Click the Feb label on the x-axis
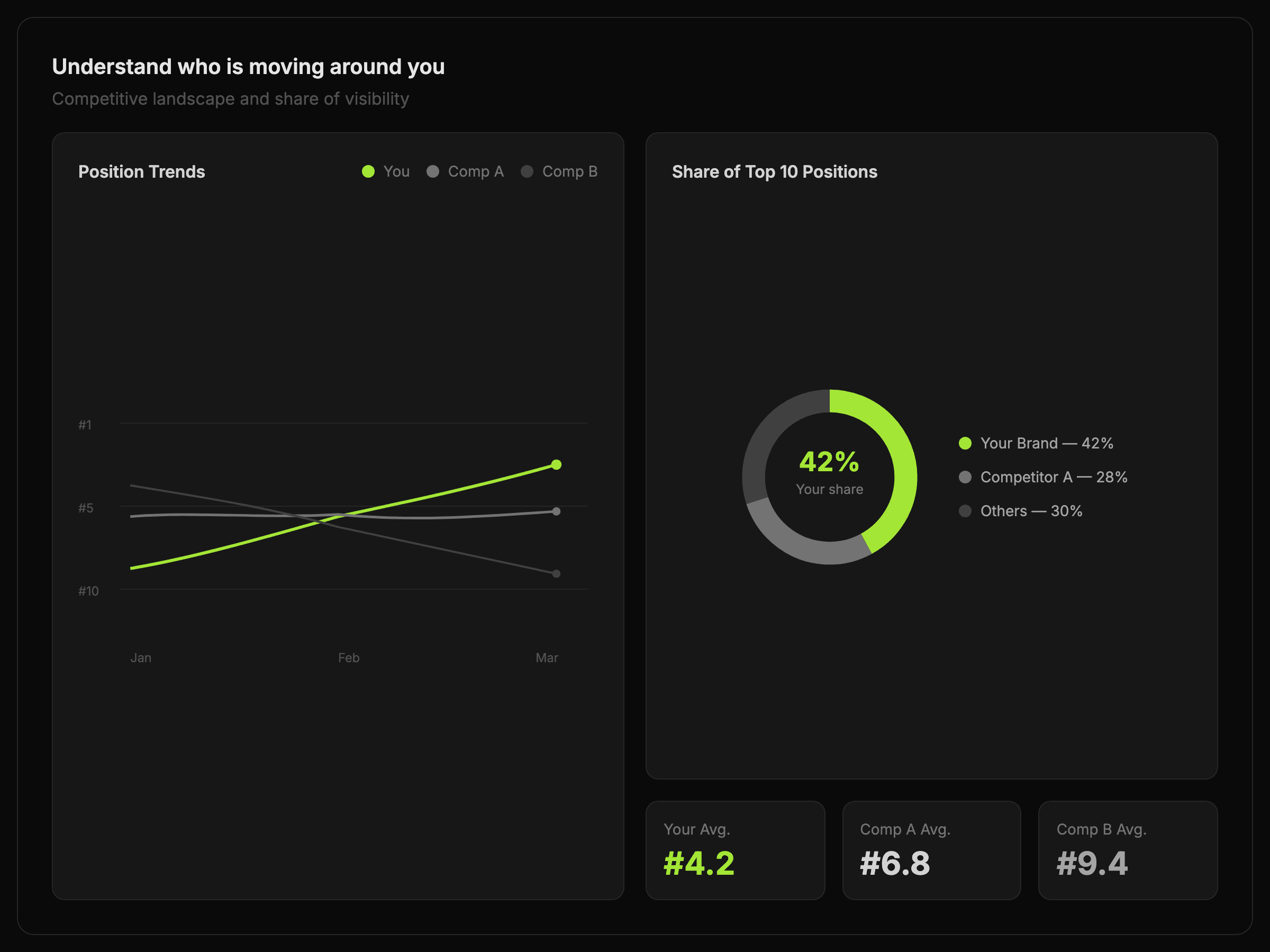The image size is (1270, 952). pos(349,657)
